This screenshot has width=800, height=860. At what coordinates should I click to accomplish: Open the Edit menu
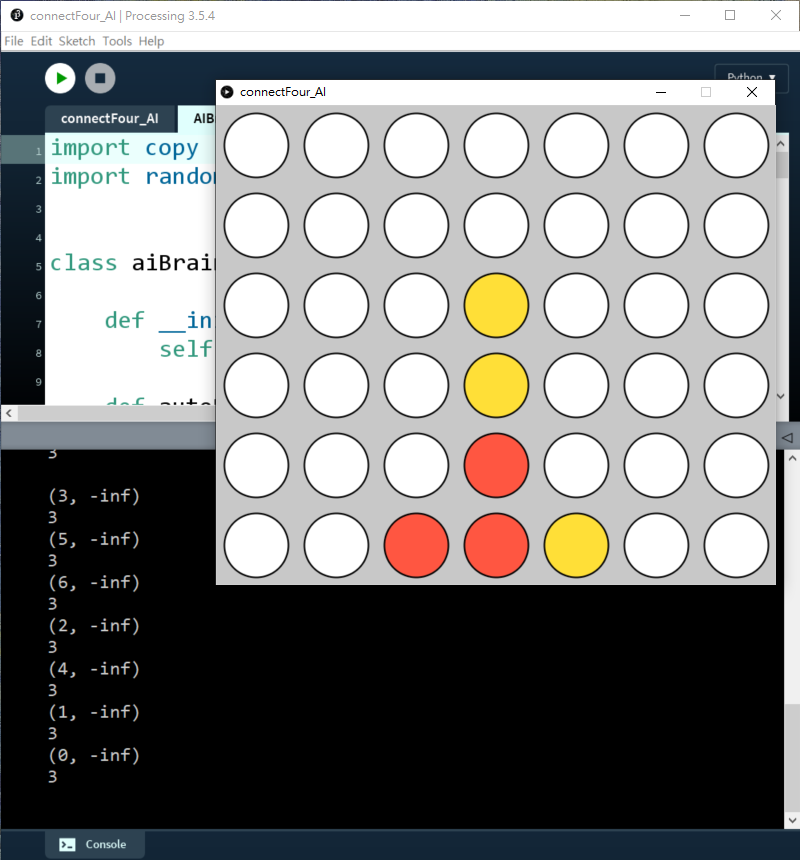coord(41,41)
